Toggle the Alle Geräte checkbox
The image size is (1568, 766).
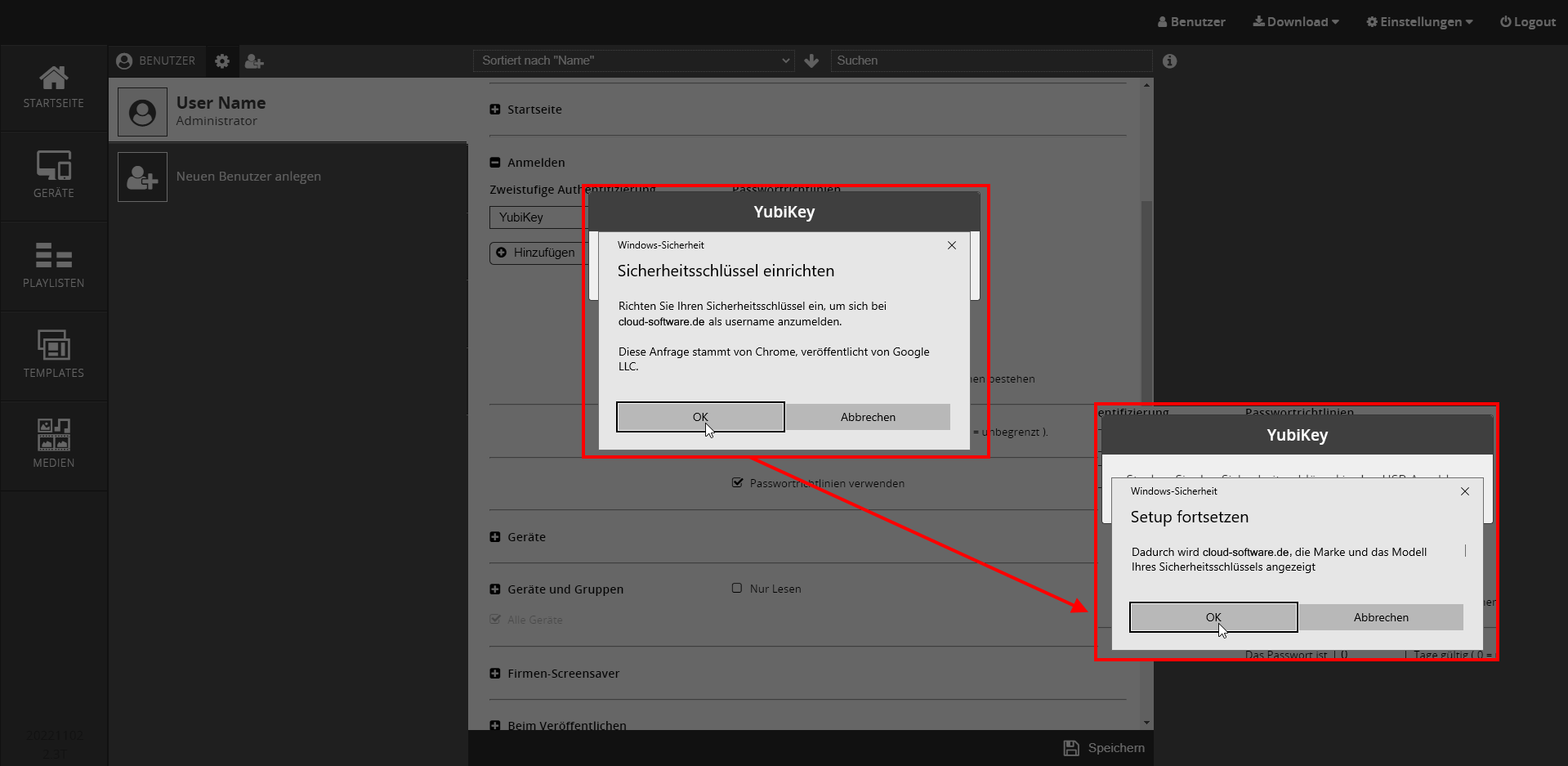495,620
